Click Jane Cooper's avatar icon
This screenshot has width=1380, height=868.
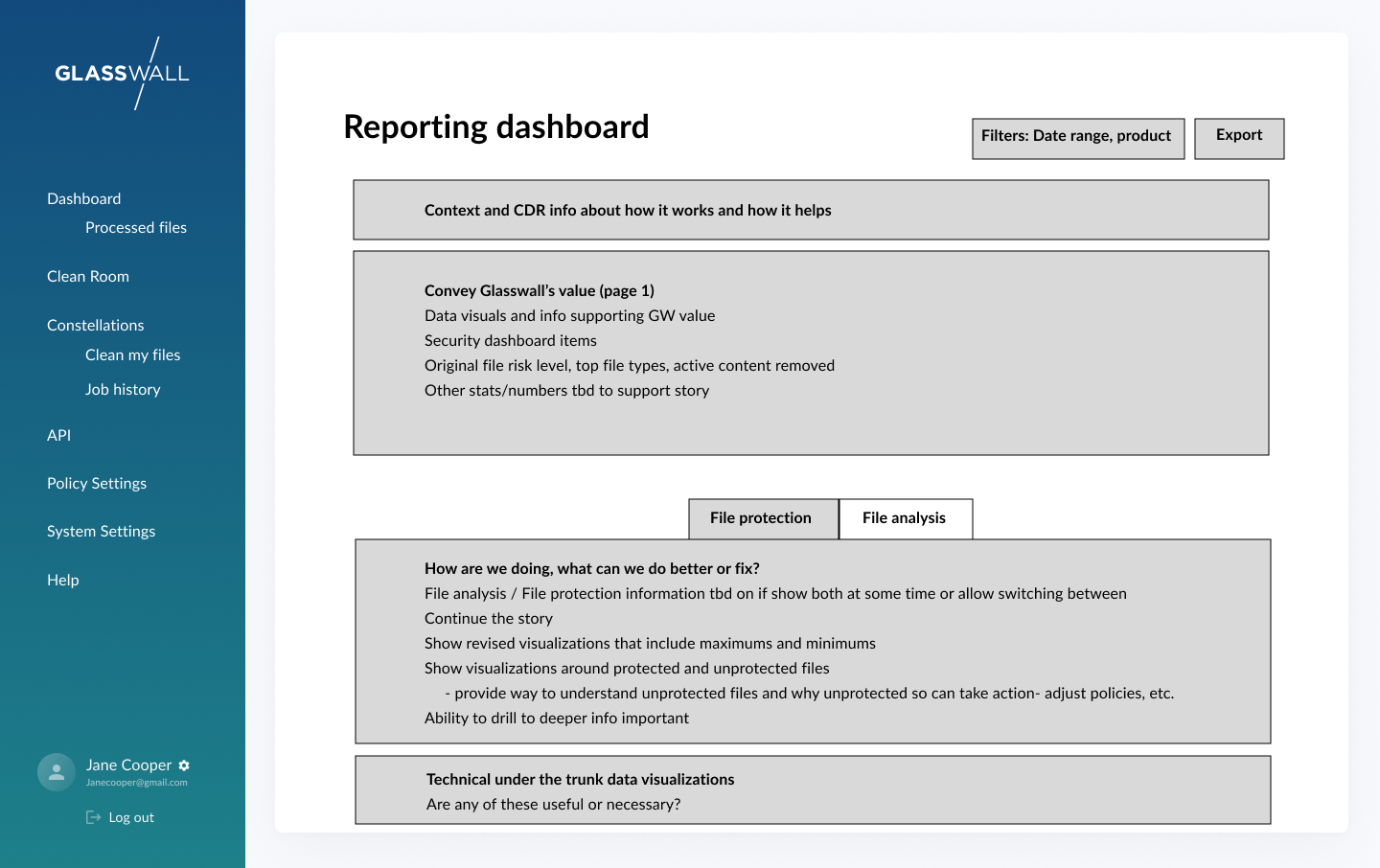(x=57, y=772)
